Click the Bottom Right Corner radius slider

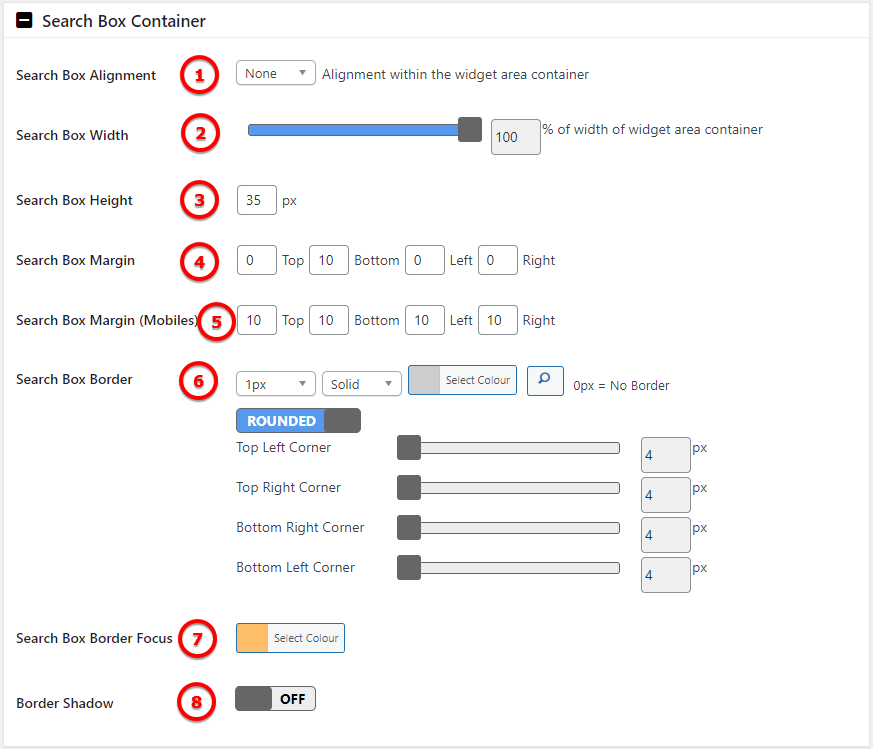508,528
